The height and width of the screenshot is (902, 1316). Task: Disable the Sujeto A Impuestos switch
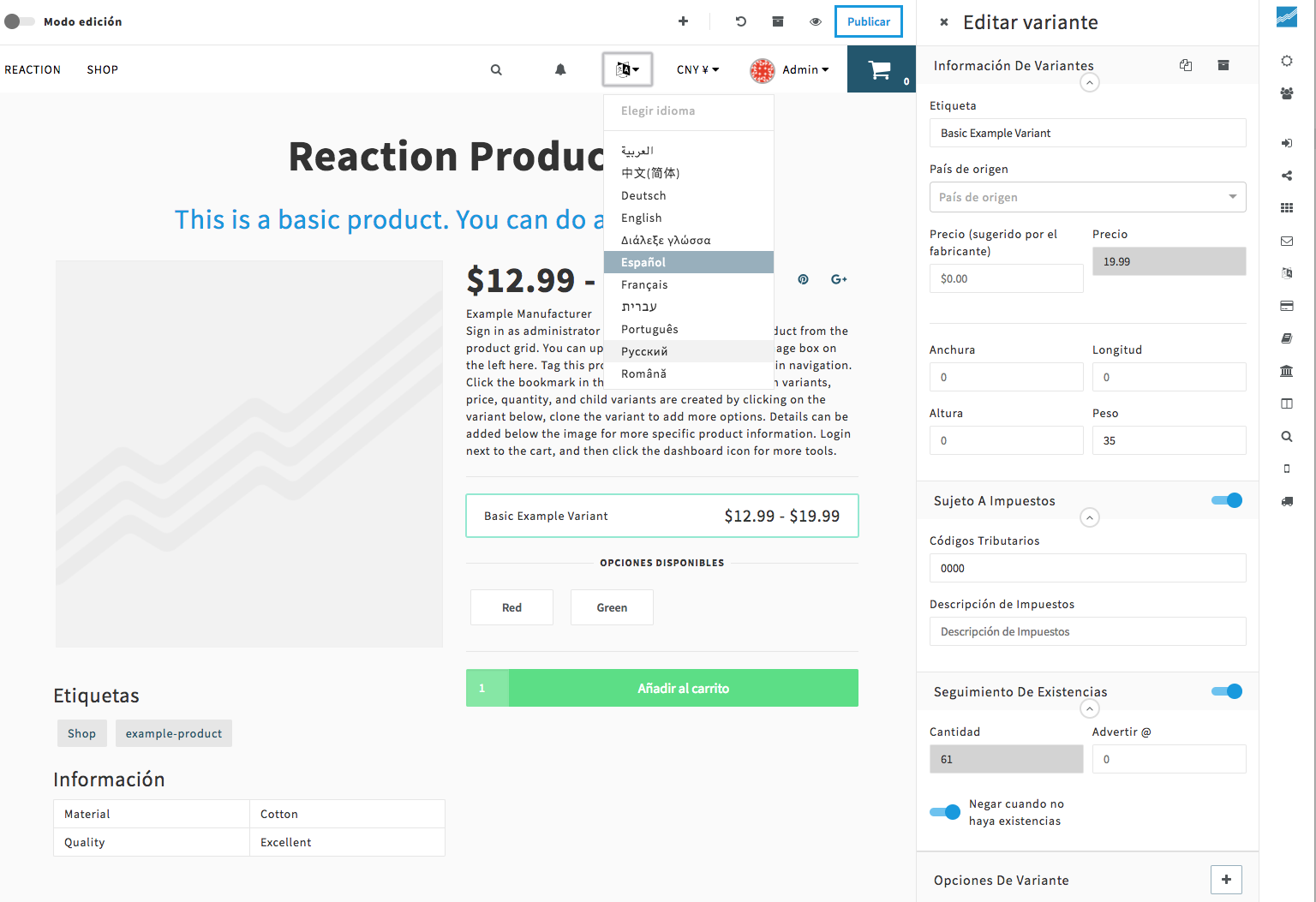click(1227, 500)
